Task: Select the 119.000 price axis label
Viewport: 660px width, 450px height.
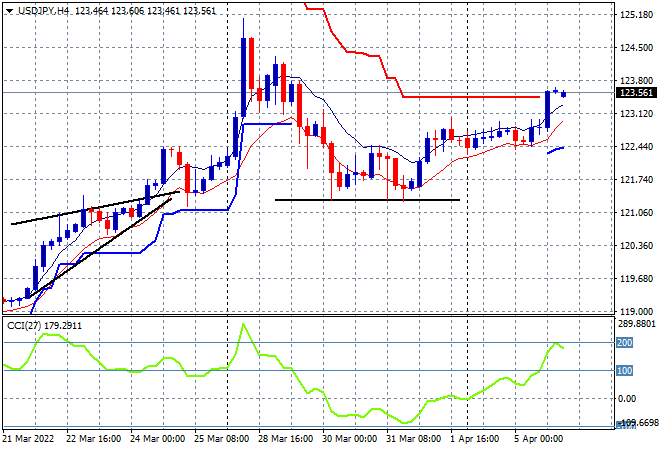Action: coord(636,312)
